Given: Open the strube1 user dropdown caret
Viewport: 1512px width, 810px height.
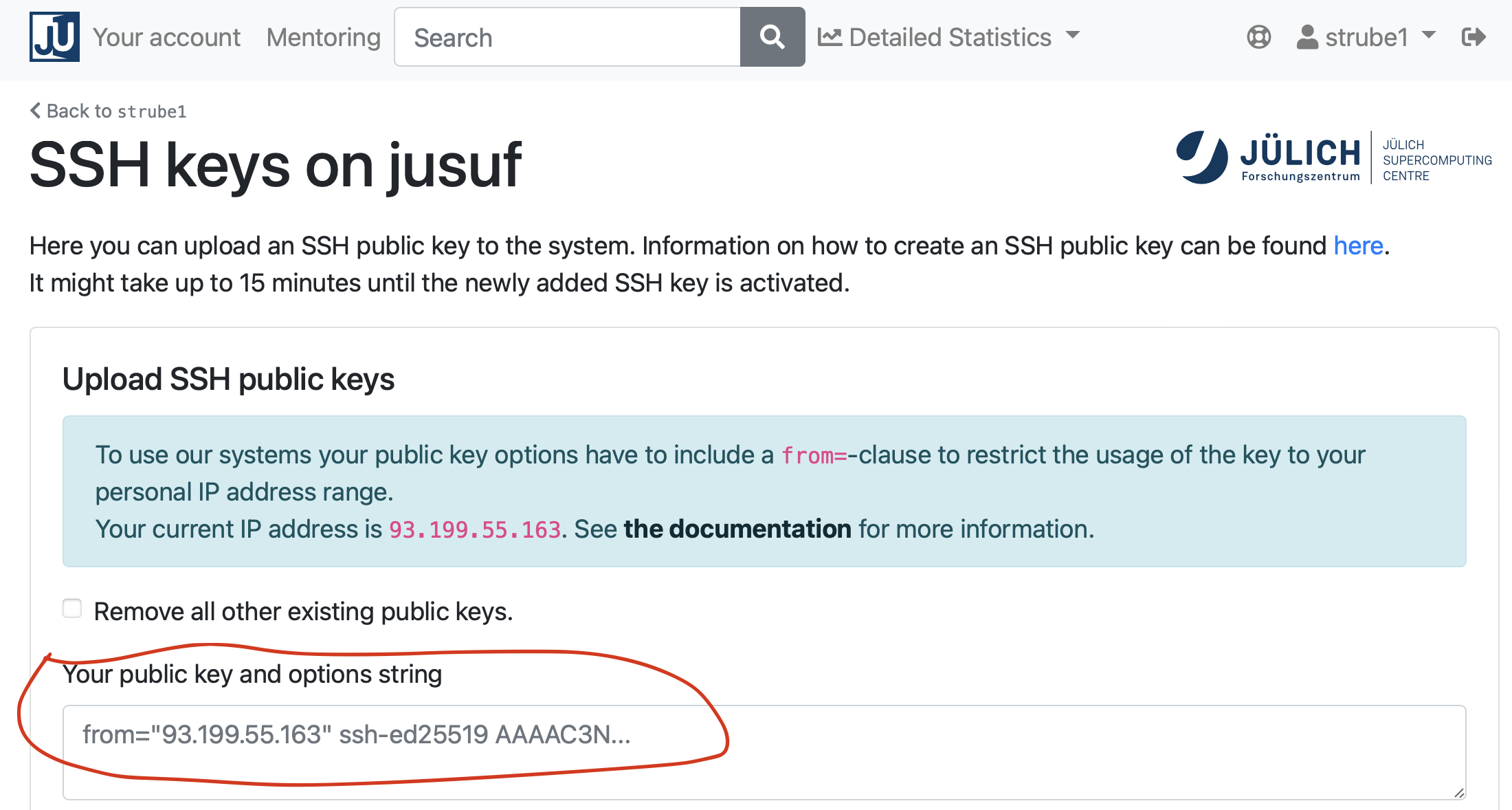Looking at the screenshot, I should (1429, 34).
